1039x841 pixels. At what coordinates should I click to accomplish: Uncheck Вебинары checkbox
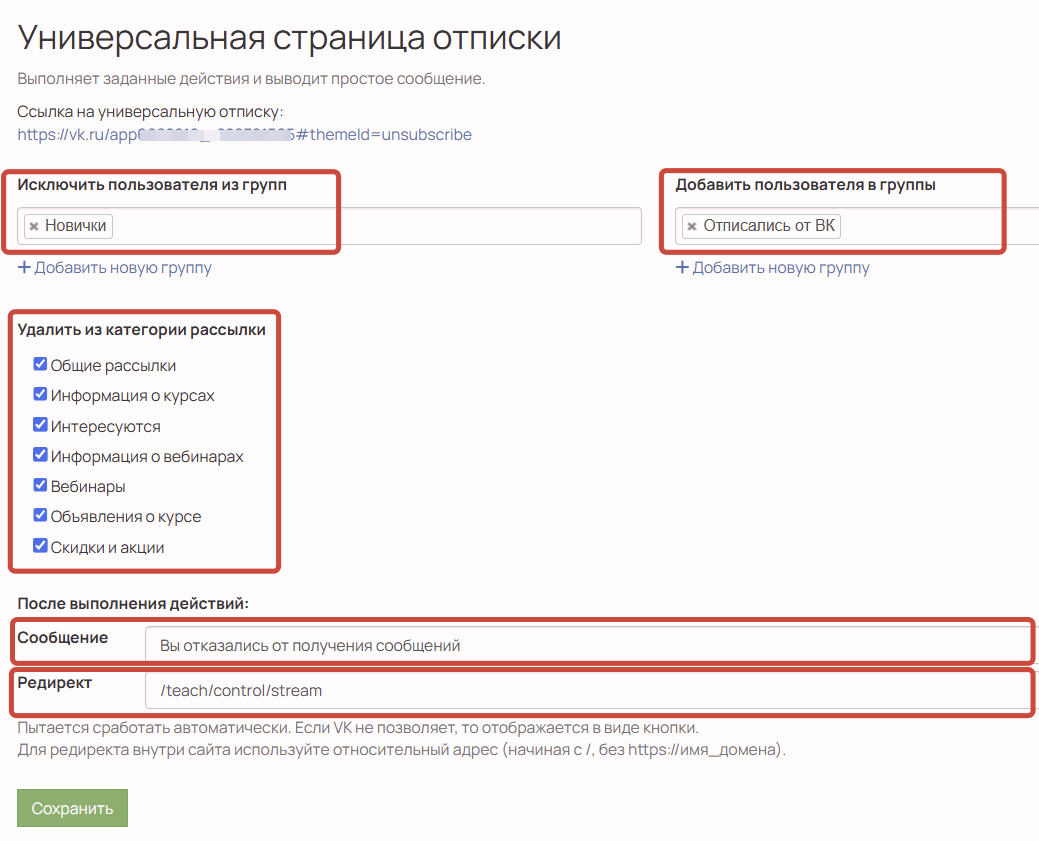[x=40, y=485]
